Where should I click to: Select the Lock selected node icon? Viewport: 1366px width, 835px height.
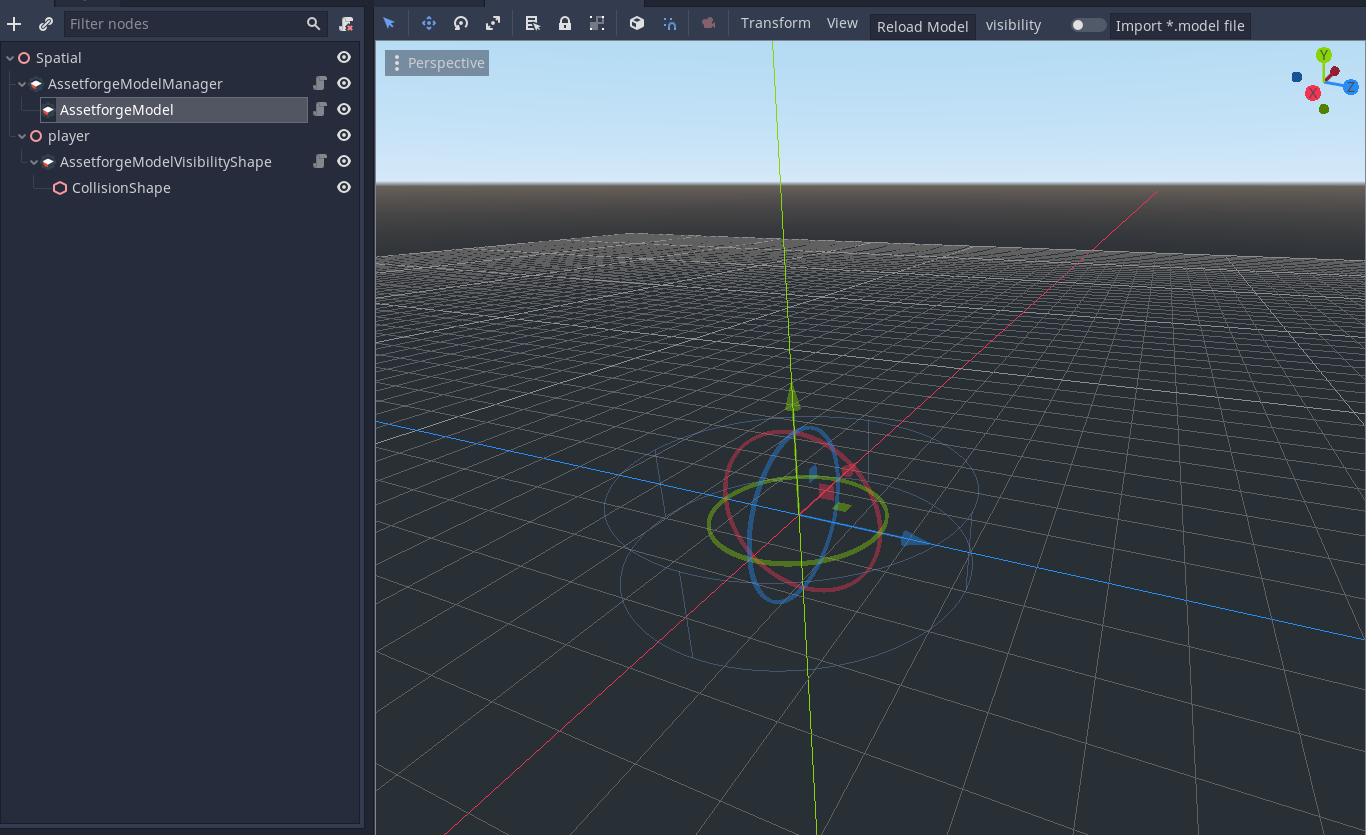point(565,23)
